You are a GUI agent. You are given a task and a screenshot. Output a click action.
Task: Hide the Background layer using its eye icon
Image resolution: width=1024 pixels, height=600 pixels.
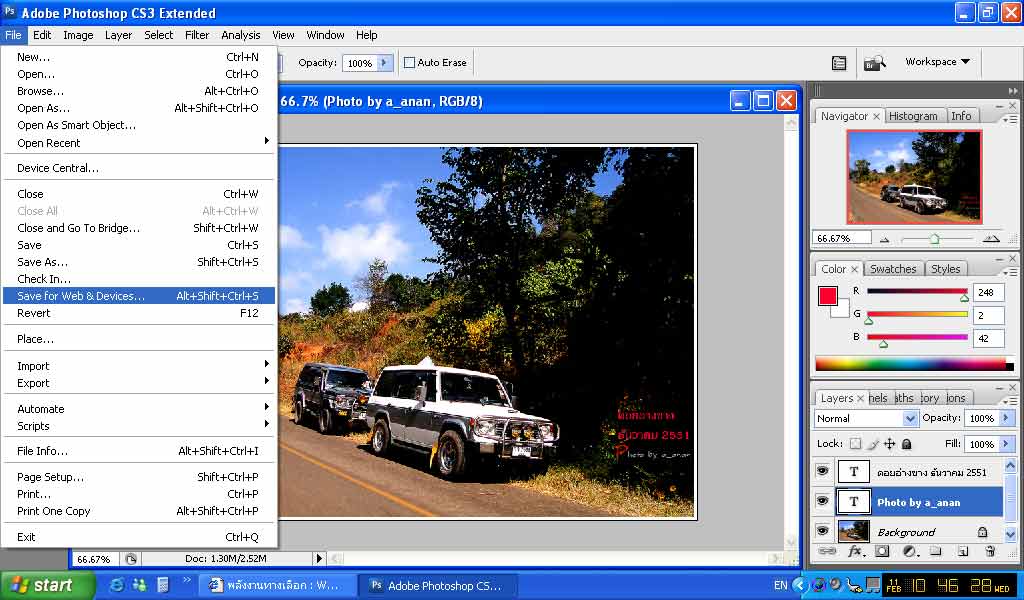pos(823,531)
